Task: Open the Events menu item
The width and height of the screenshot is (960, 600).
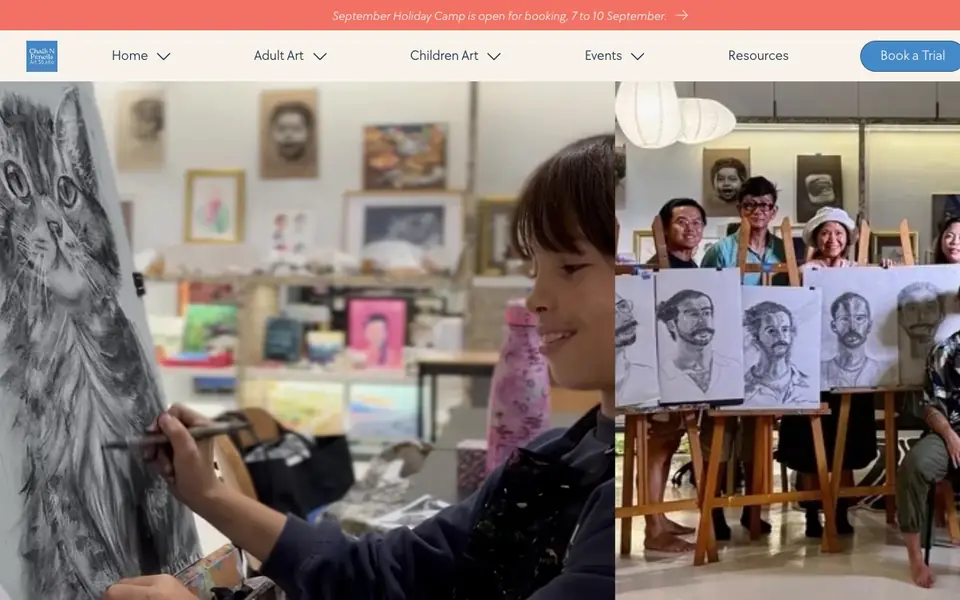Action: click(603, 56)
